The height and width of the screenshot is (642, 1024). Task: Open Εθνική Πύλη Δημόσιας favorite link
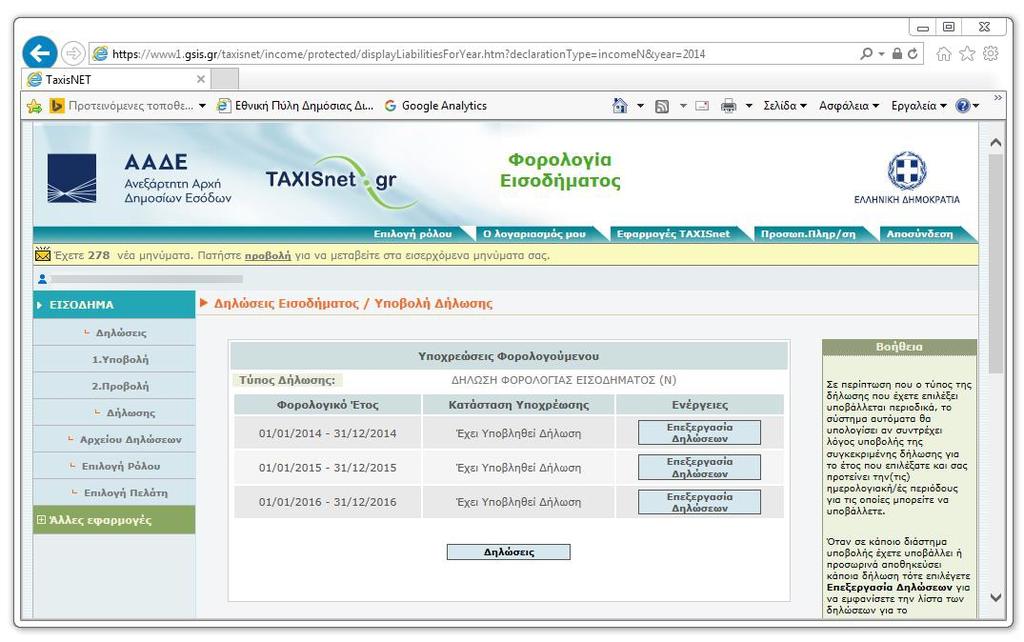[295, 106]
